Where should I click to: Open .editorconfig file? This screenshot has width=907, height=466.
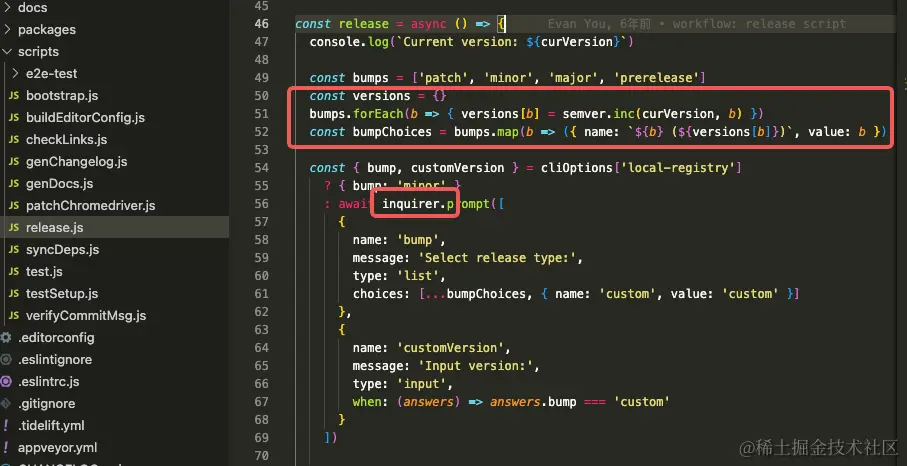click(56, 337)
